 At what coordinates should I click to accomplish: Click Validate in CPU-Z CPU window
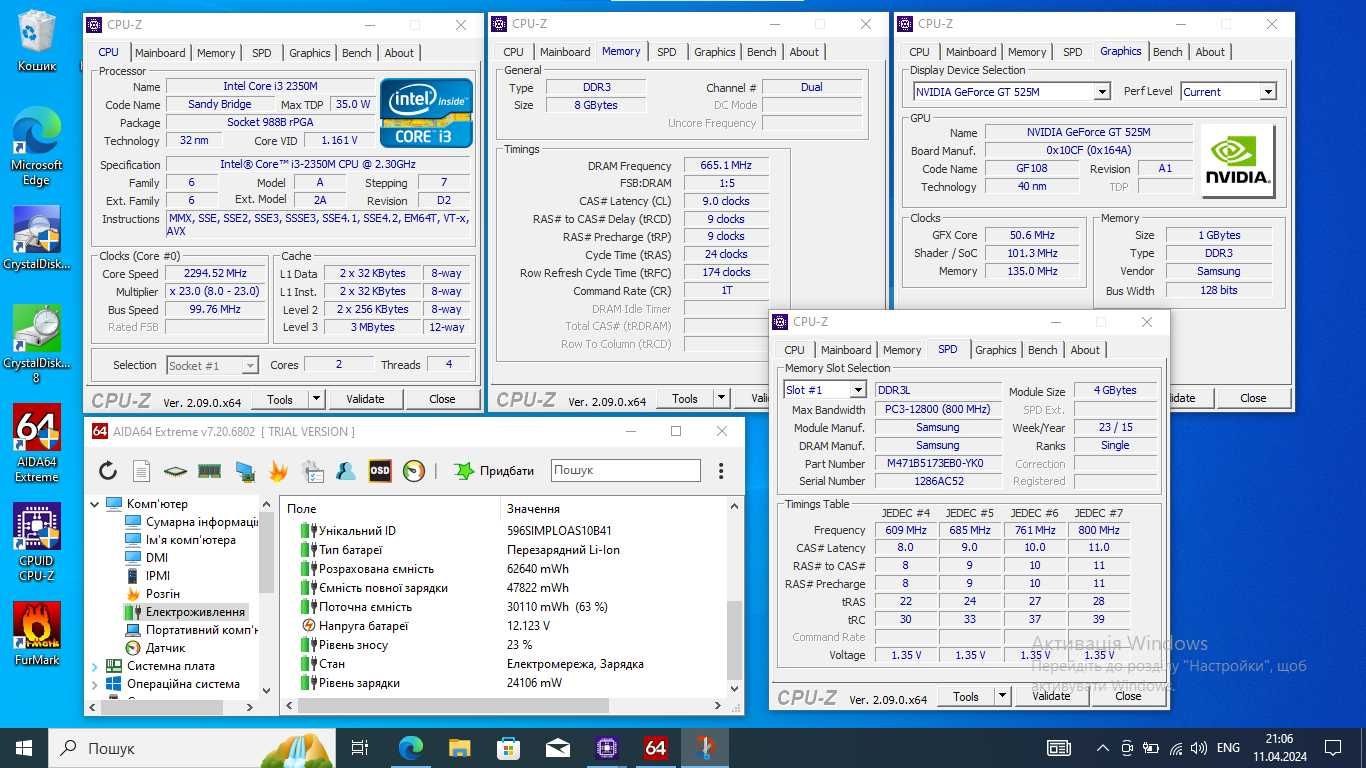[365, 399]
